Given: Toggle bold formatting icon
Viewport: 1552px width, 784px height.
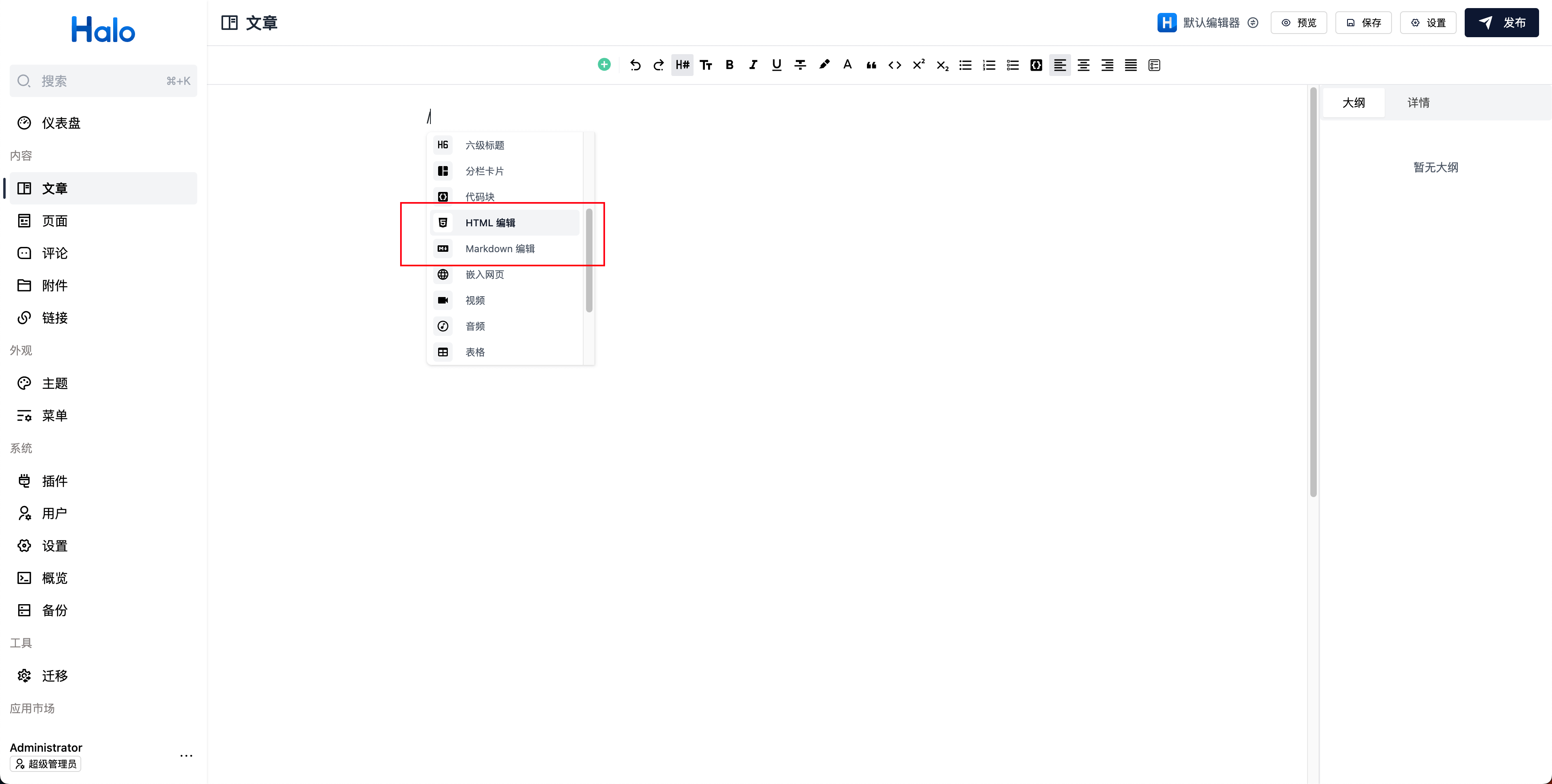Looking at the screenshot, I should point(729,65).
